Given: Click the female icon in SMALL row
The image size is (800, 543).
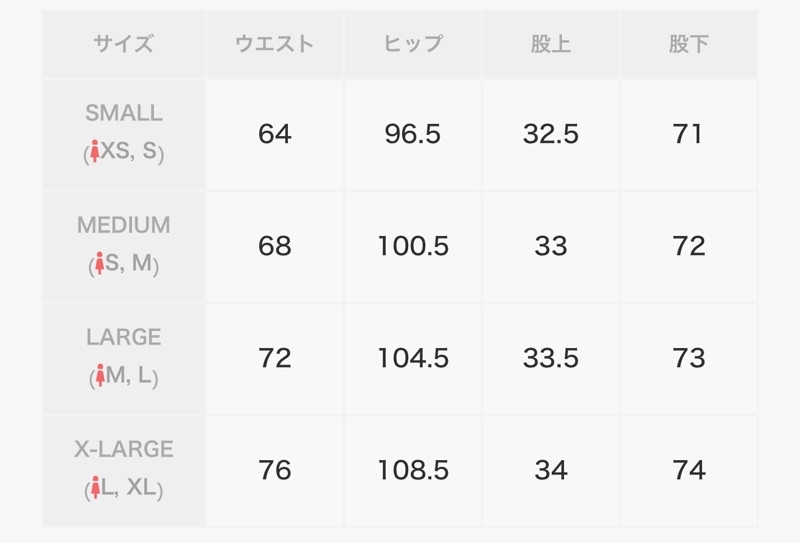Looking at the screenshot, I should 94,152.
